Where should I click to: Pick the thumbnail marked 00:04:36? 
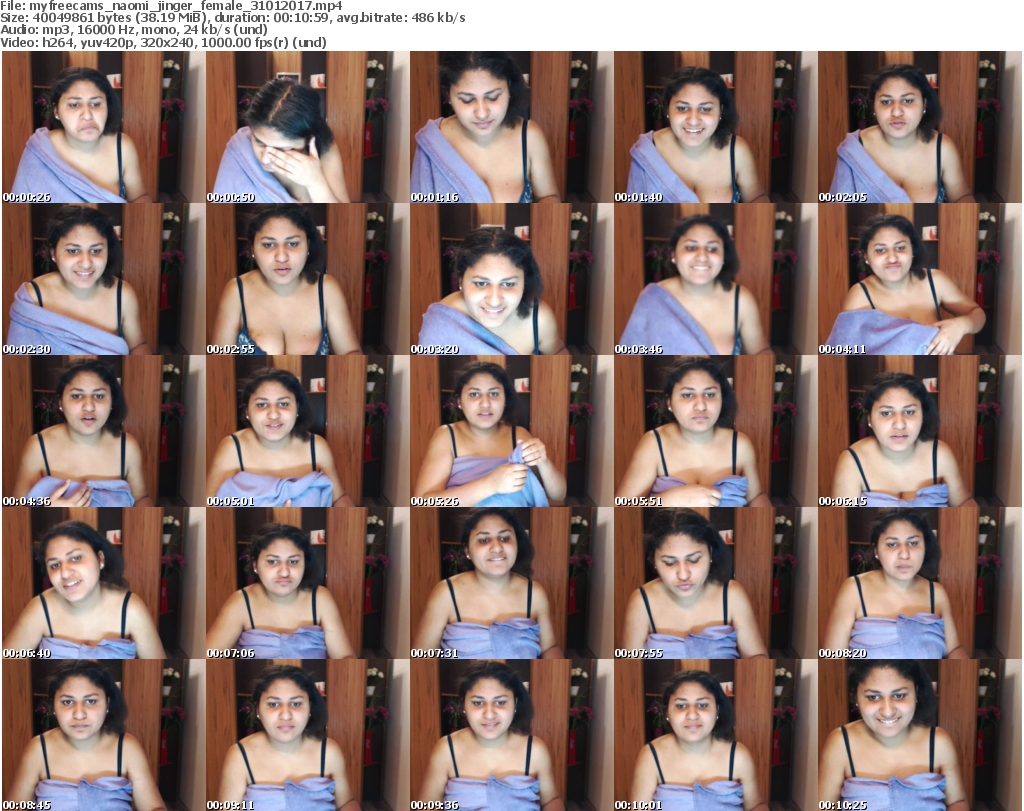click(x=103, y=431)
